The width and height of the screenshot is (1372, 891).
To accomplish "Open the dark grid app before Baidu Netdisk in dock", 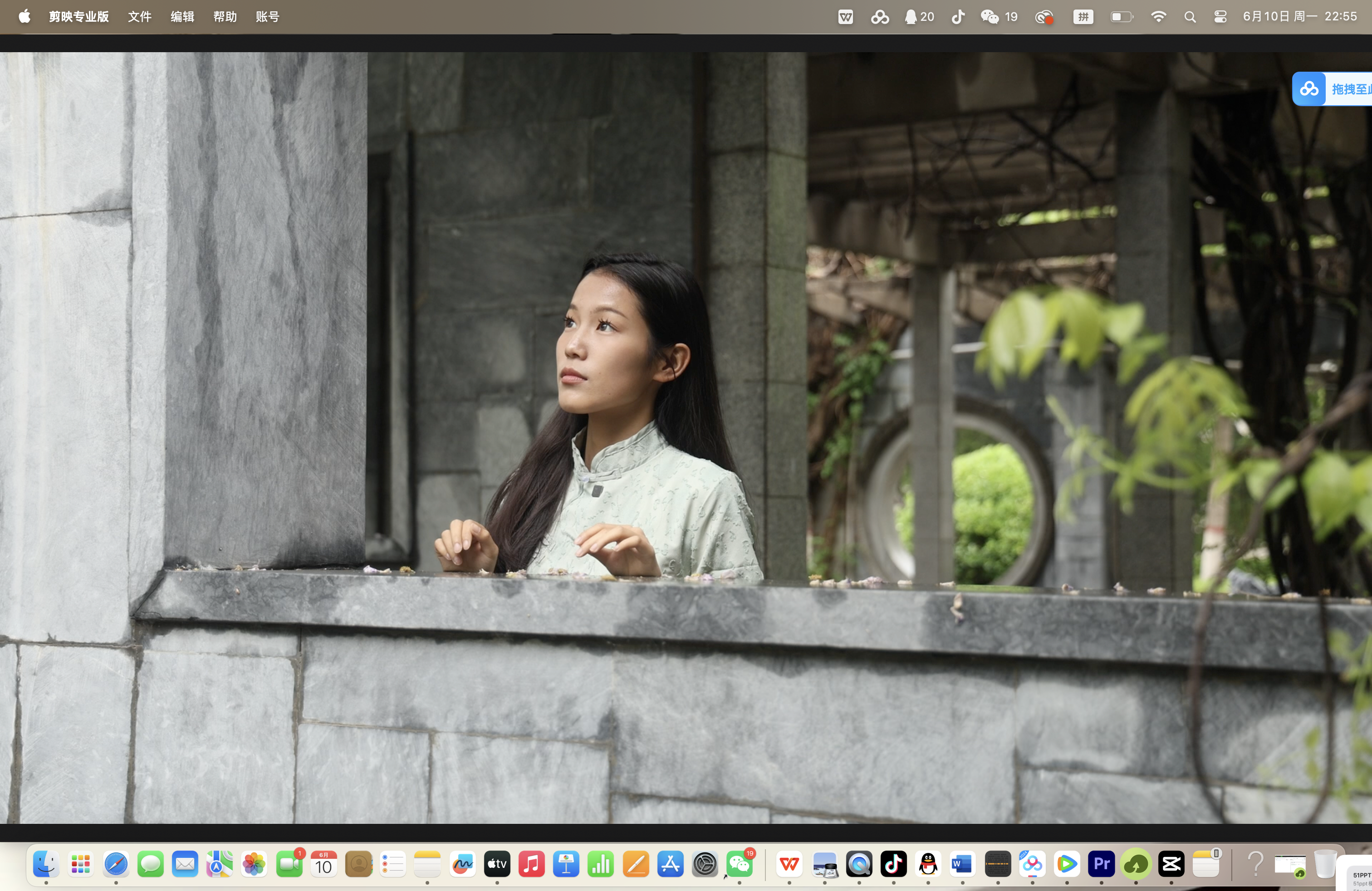I will (x=998, y=865).
